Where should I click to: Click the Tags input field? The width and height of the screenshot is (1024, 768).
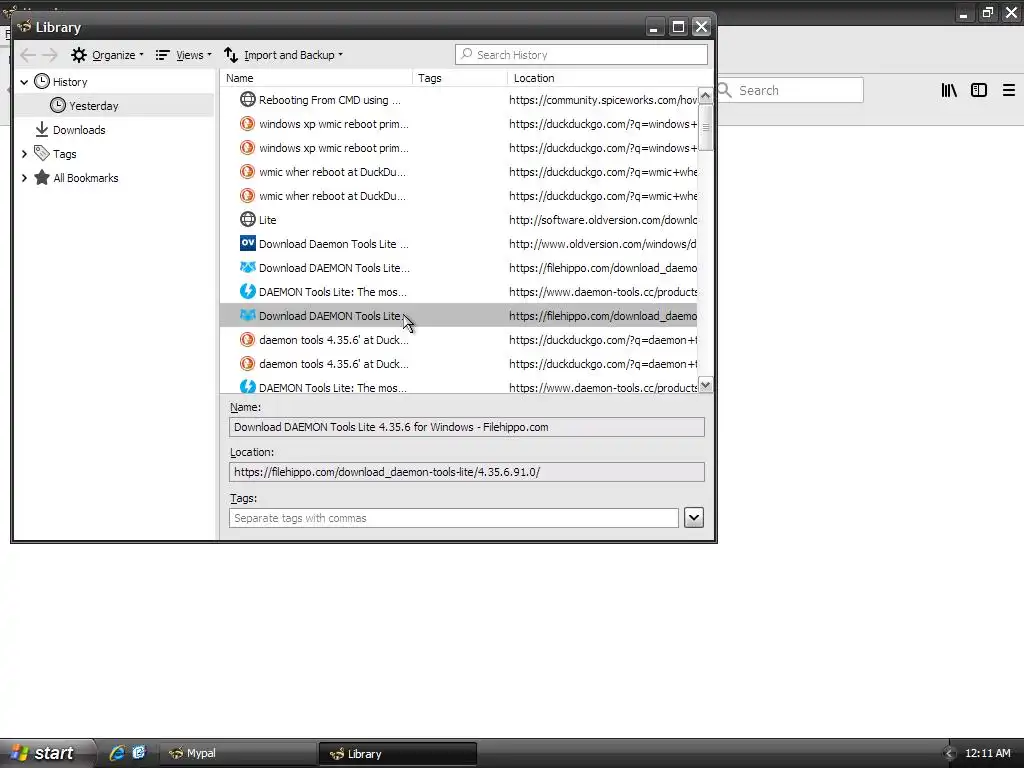click(x=454, y=518)
